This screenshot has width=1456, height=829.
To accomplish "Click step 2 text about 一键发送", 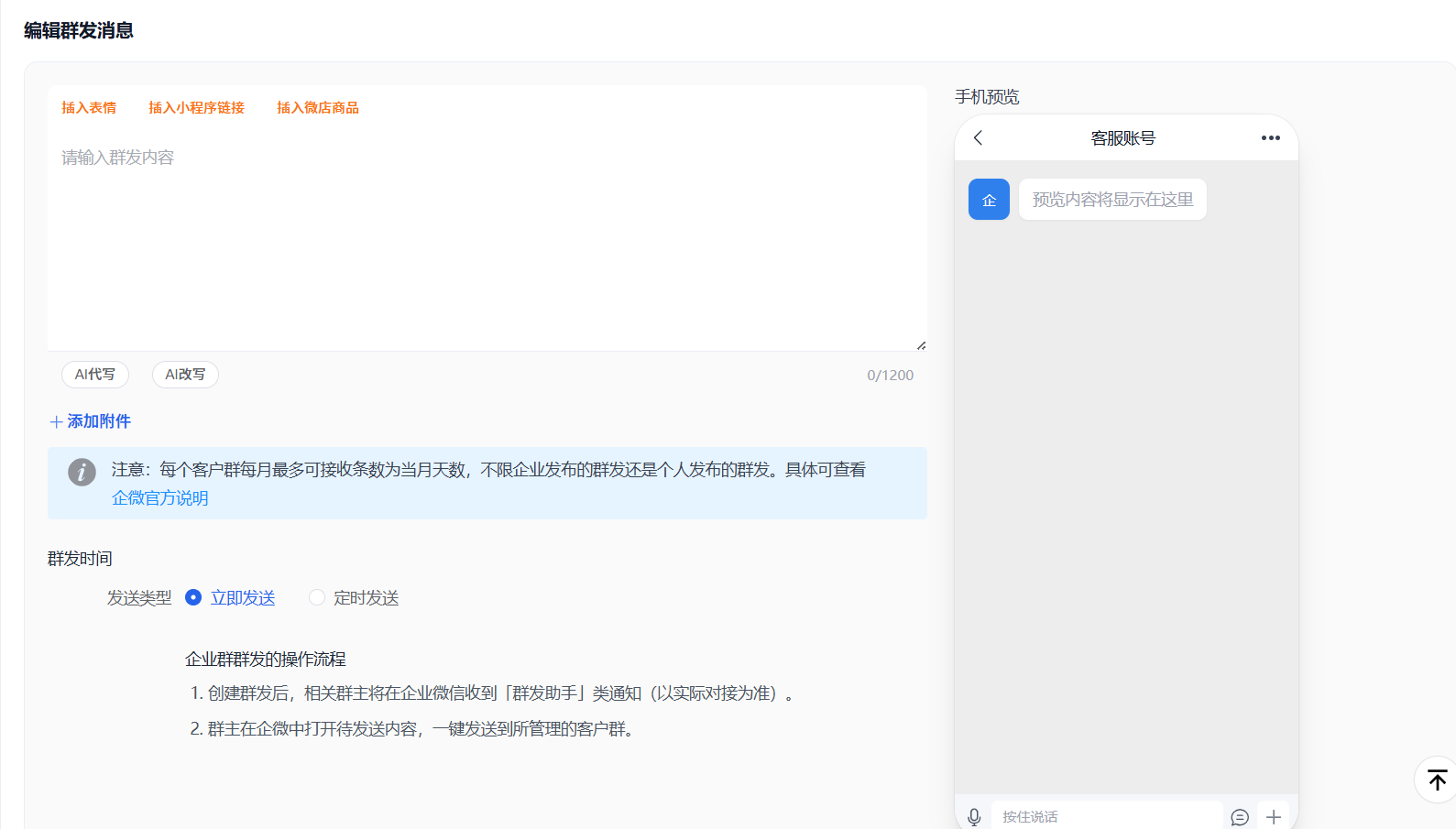I will pyautogui.click(x=413, y=729).
